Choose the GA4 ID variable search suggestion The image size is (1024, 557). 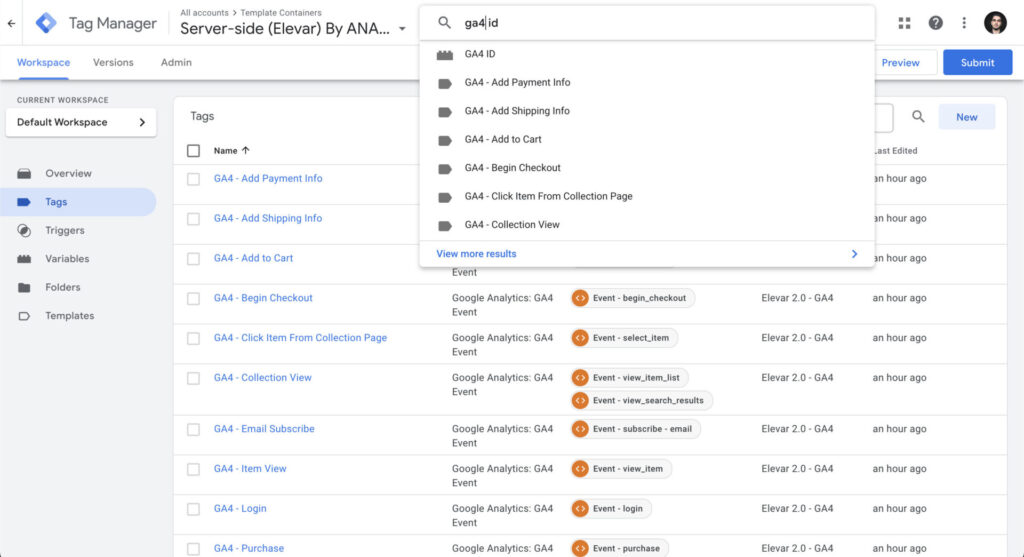(x=480, y=54)
